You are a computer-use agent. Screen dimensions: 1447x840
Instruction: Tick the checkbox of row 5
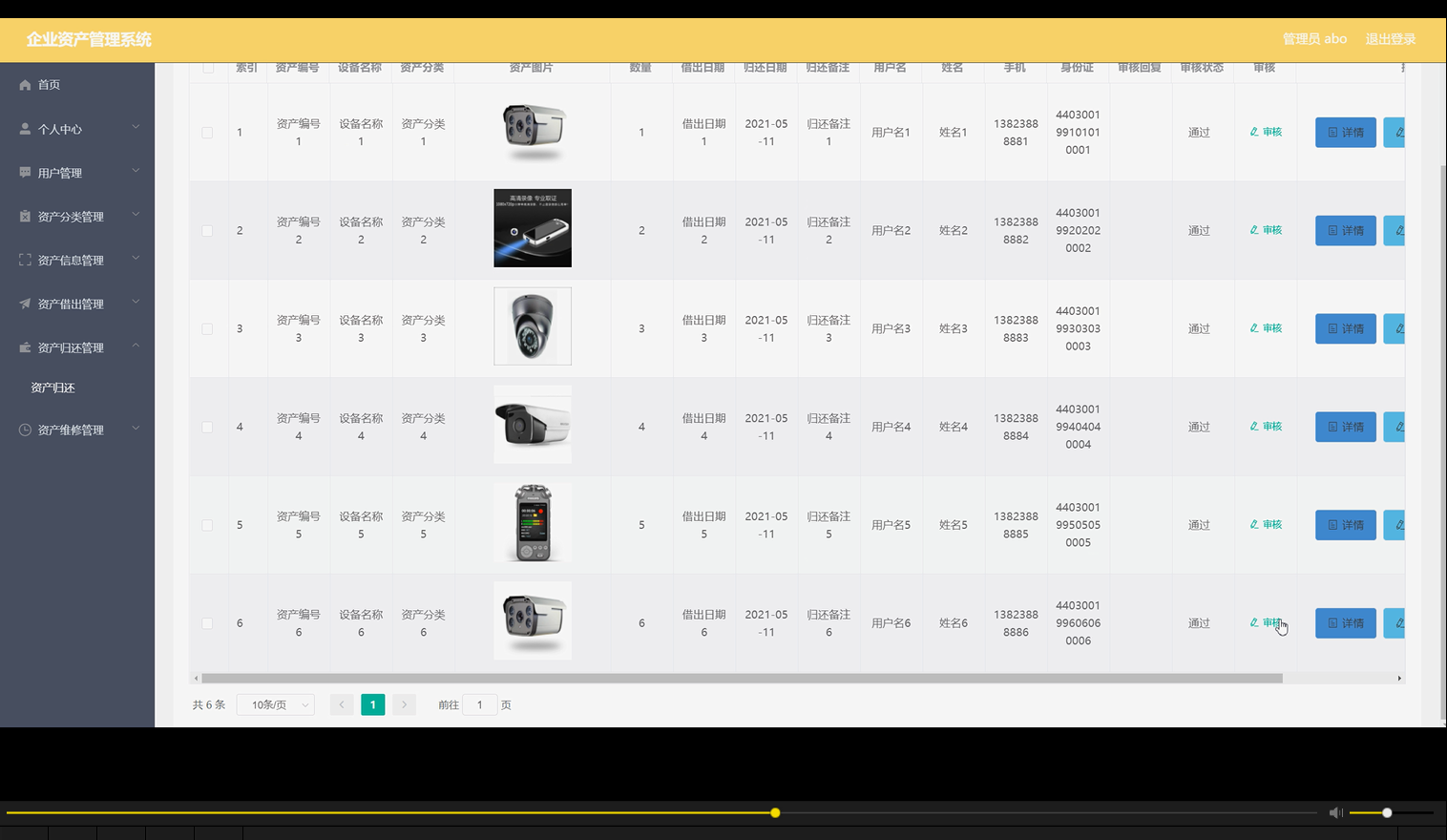click(x=207, y=525)
